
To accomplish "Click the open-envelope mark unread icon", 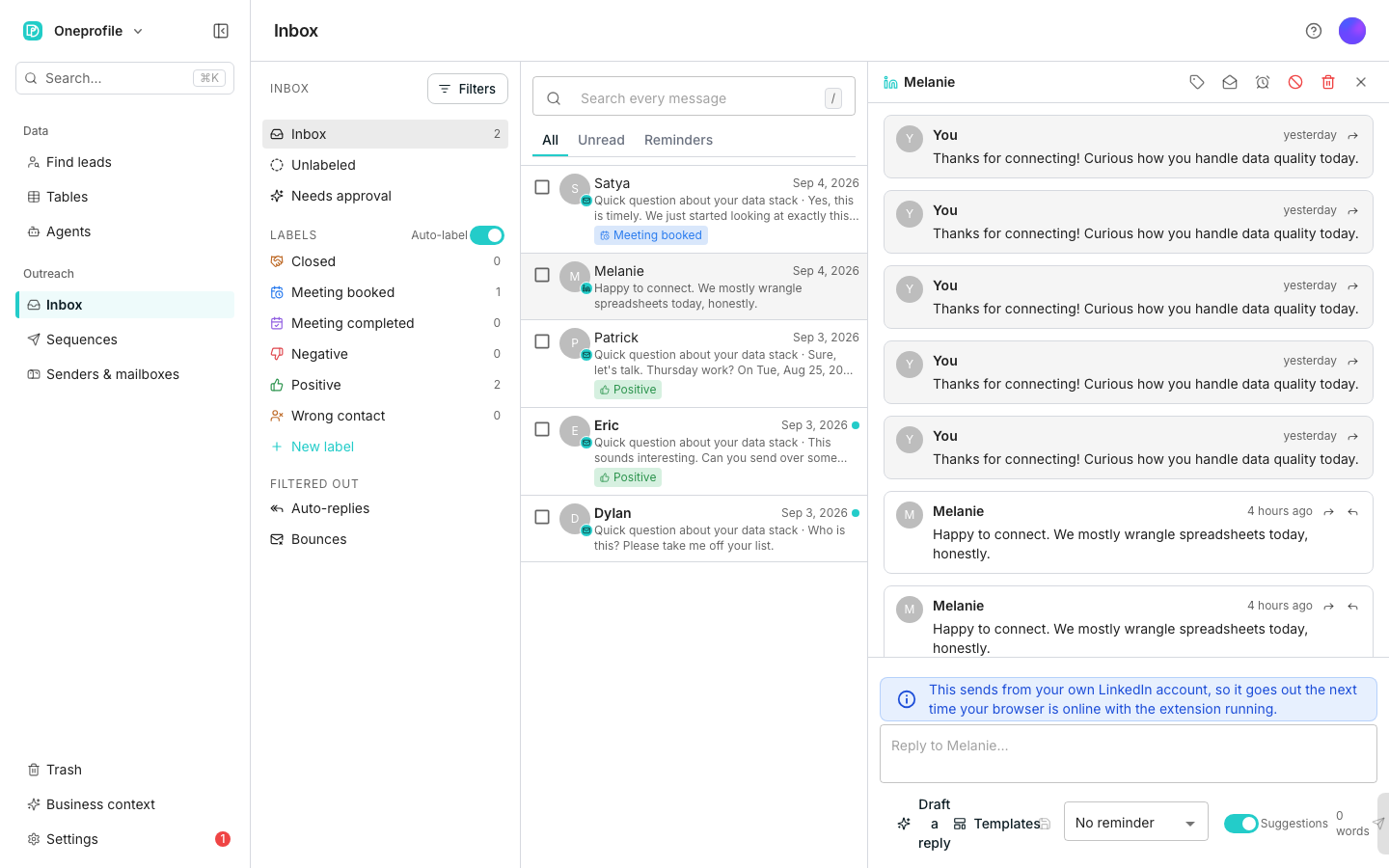I will (1230, 83).
